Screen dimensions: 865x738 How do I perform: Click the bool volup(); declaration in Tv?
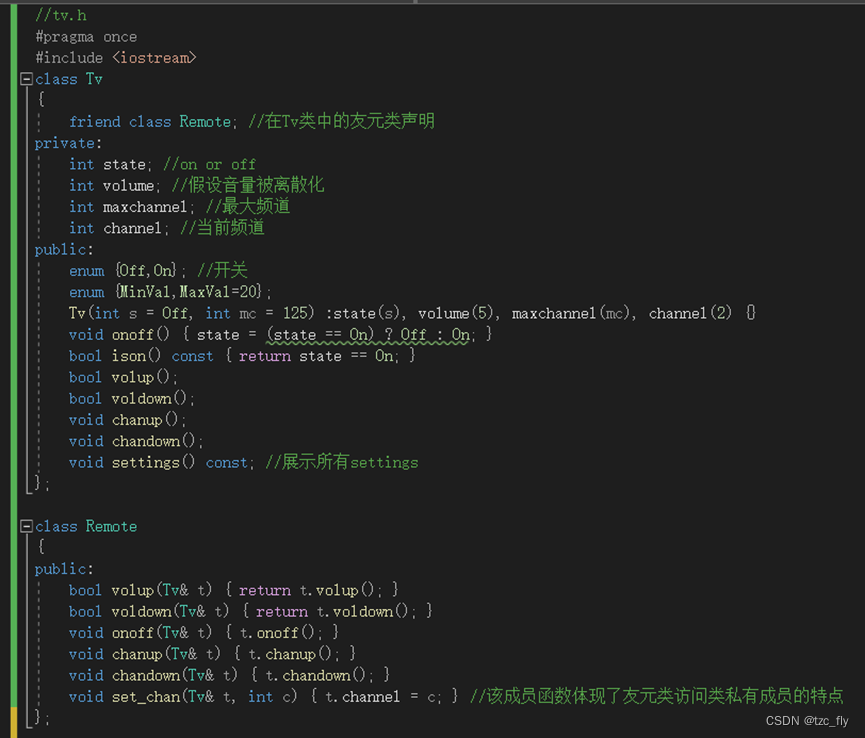(124, 377)
